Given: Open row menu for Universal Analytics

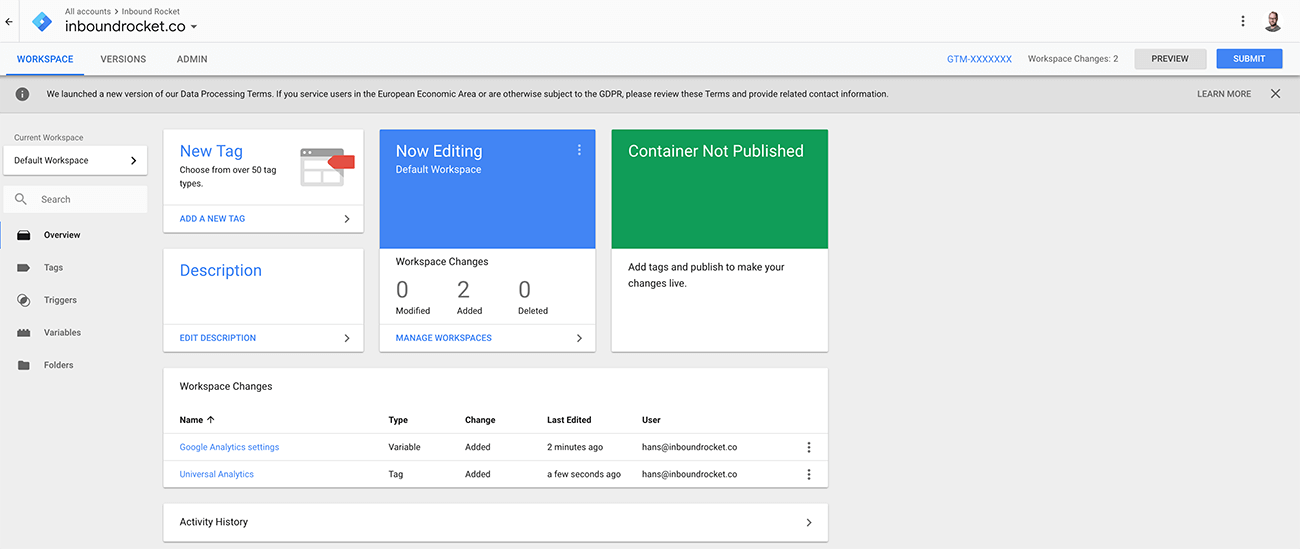Looking at the screenshot, I should 809,474.
